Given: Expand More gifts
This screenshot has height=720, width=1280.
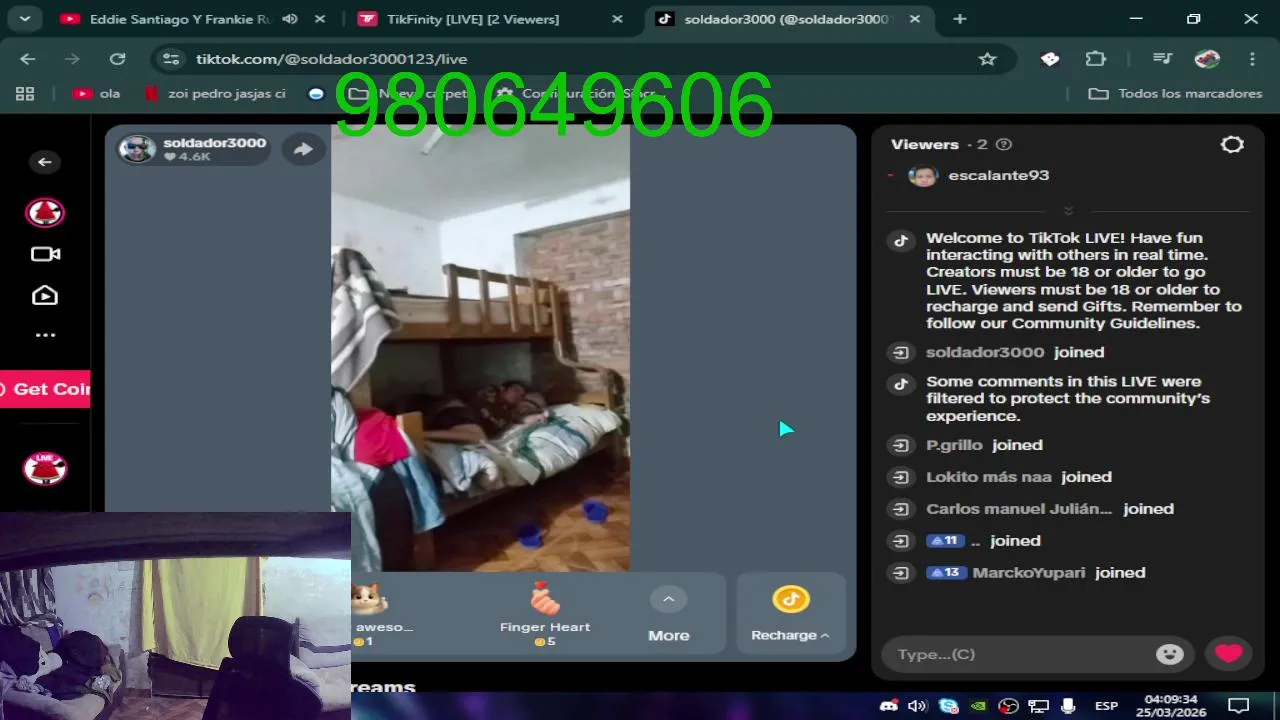Looking at the screenshot, I should pos(669,614).
